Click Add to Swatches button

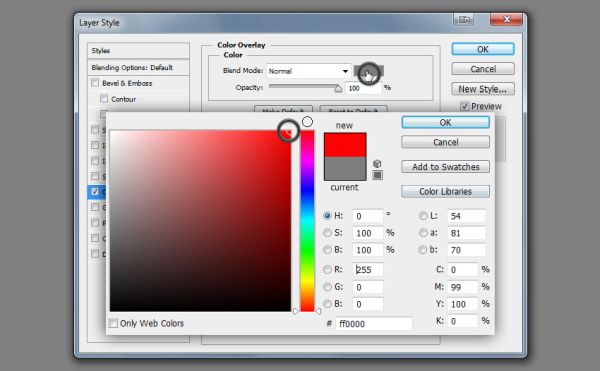pyautogui.click(x=445, y=167)
